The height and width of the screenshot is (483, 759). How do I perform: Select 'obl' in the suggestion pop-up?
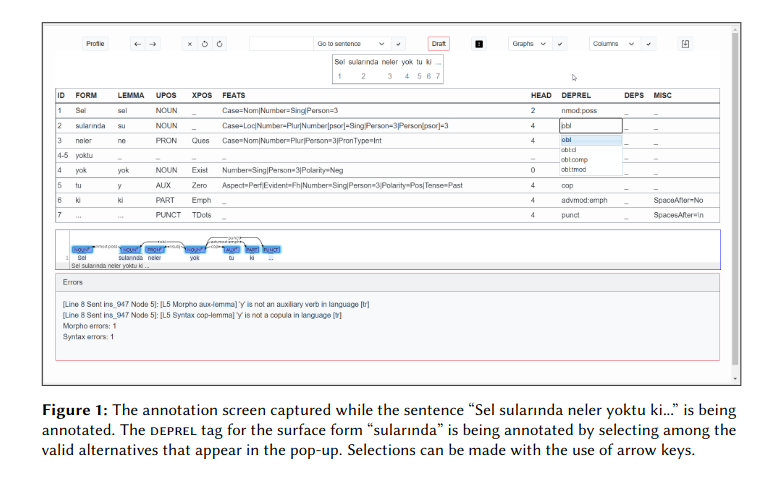[591, 140]
